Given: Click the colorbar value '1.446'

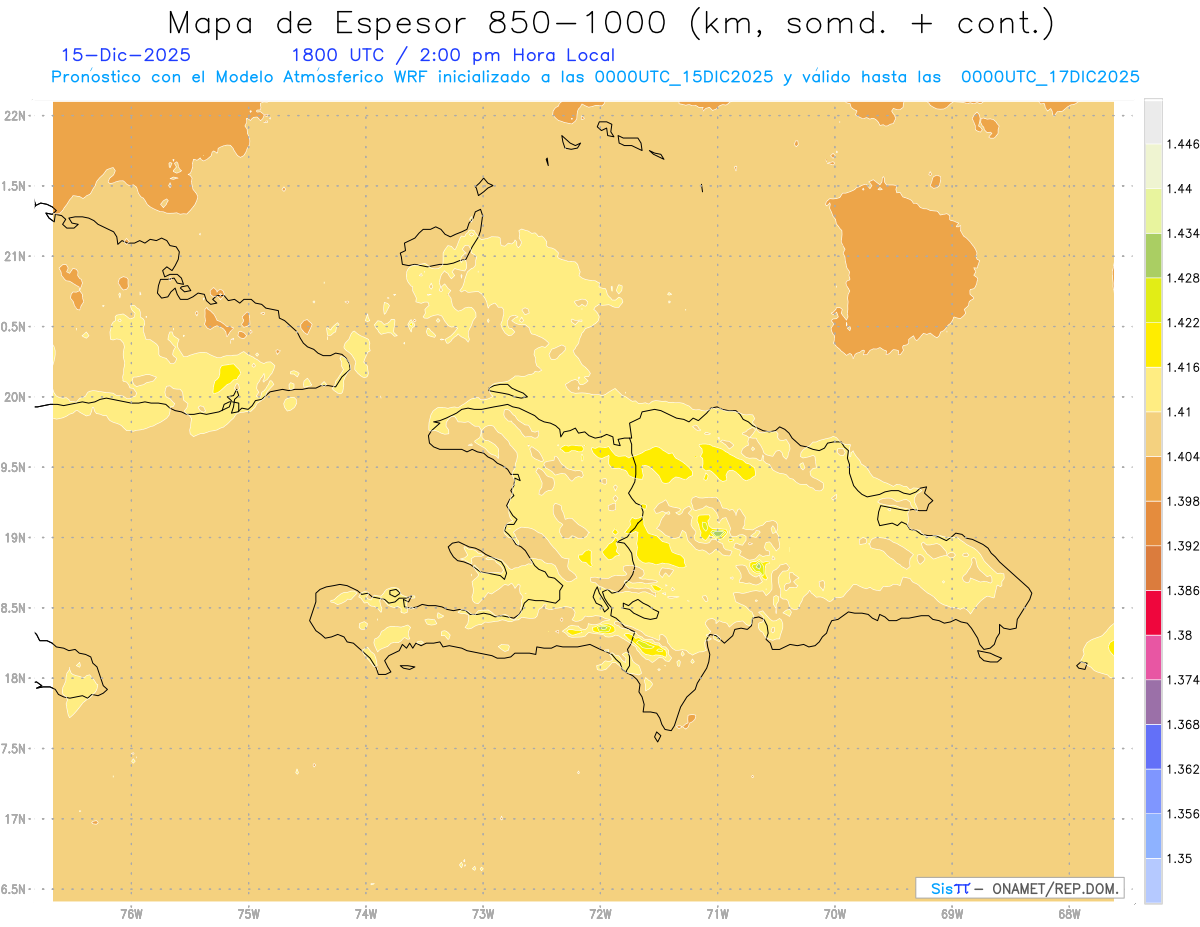Looking at the screenshot, I should 1183,144.
